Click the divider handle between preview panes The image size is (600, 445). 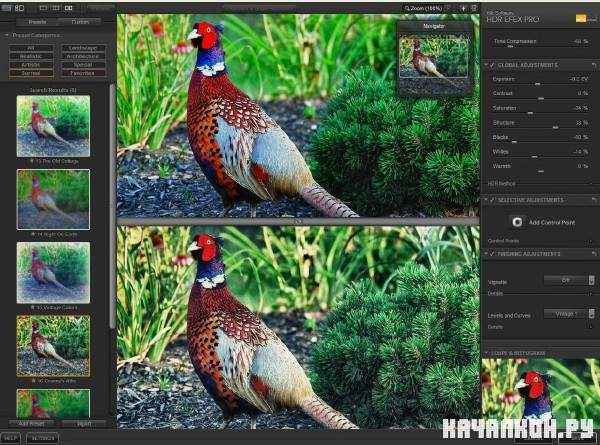pyautogui.click(x=298, y=221)
